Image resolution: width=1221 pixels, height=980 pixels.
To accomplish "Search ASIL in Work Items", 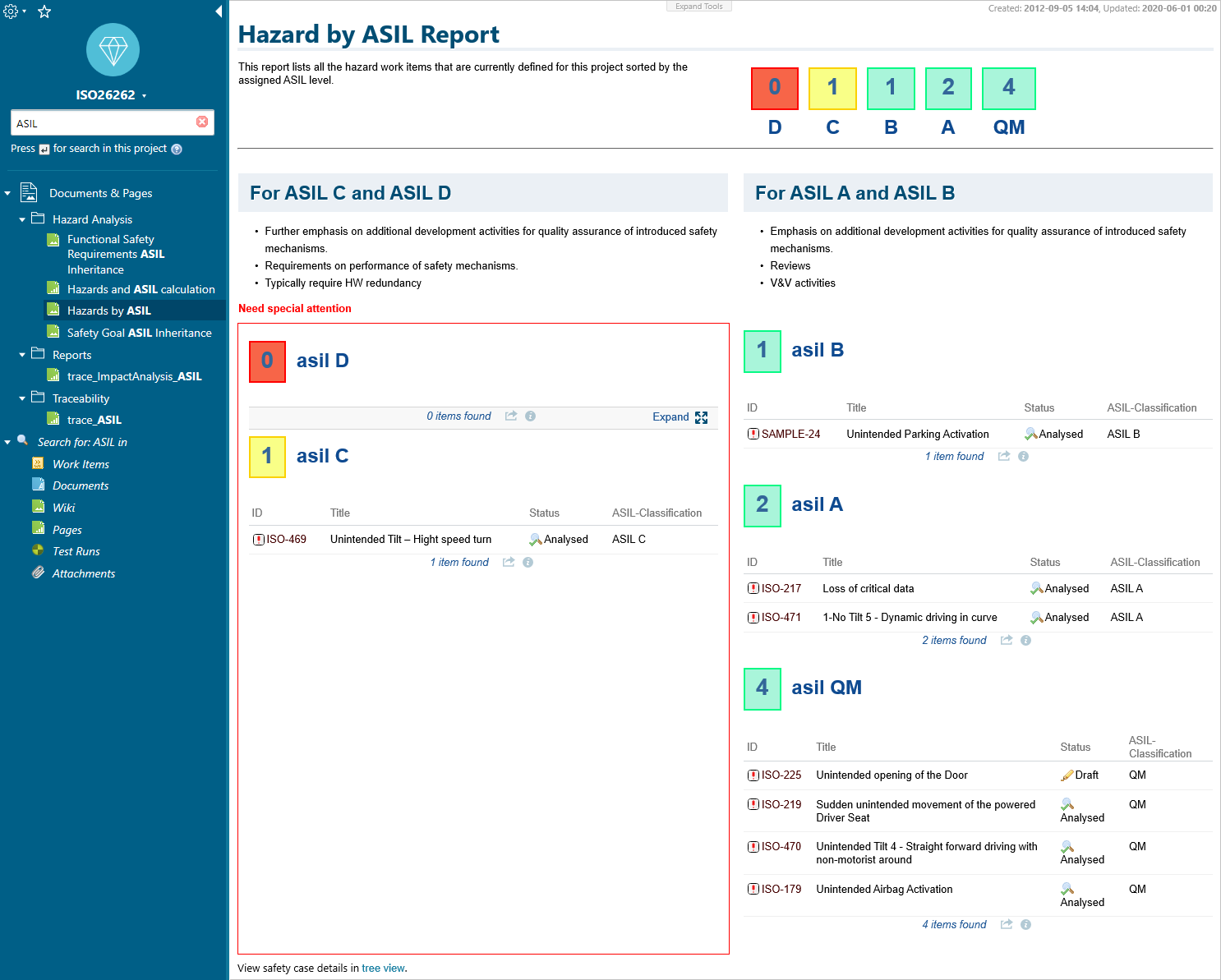I will [x=81, y=464].
